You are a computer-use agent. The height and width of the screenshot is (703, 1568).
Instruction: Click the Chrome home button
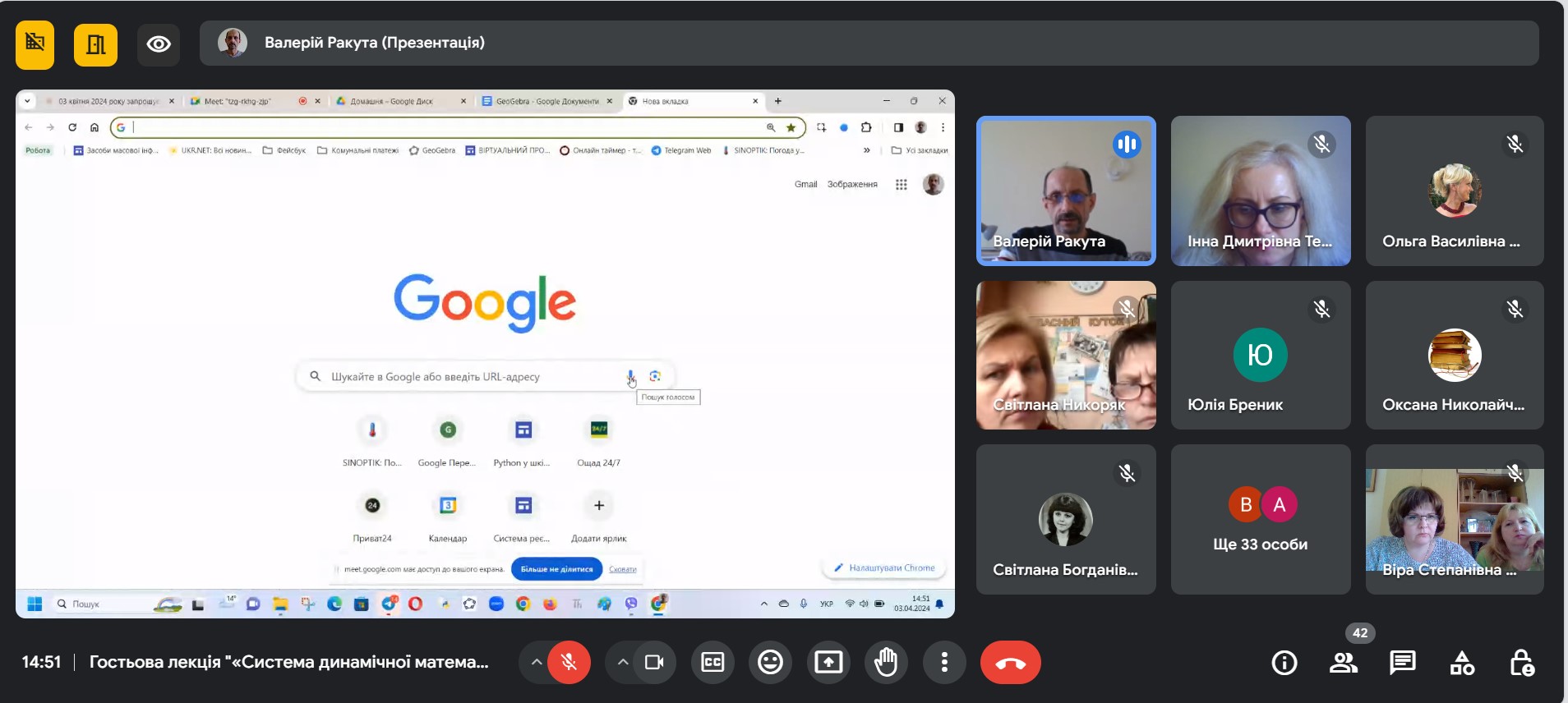click(95, 127)
